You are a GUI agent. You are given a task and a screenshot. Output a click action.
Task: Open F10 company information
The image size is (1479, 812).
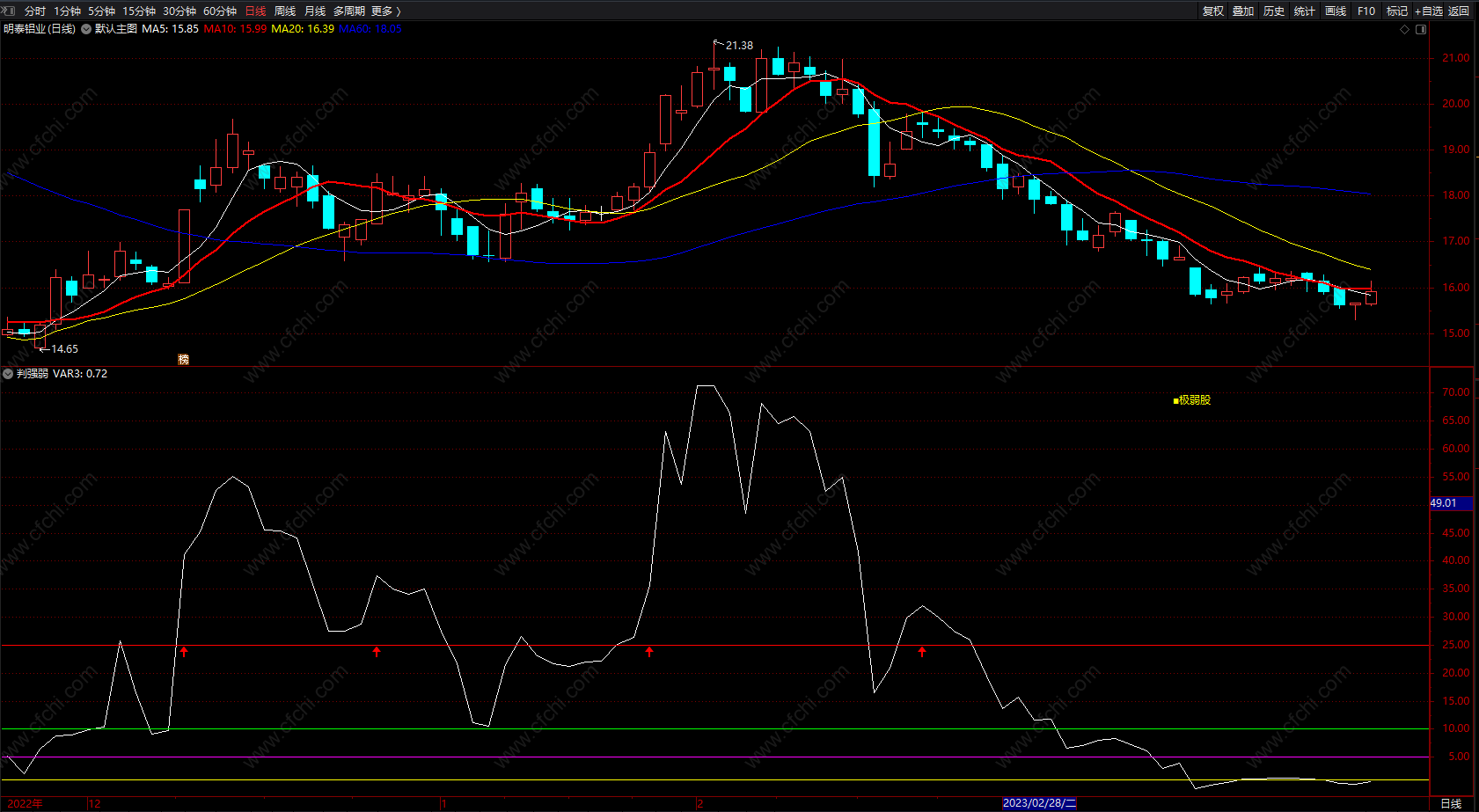coord(1366,11)
